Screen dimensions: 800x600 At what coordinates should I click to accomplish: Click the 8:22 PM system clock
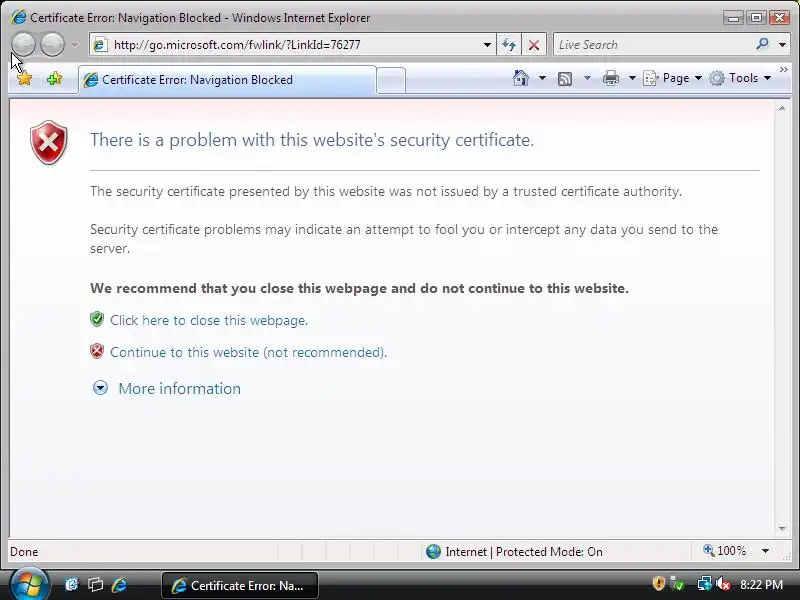click(762, 584)
